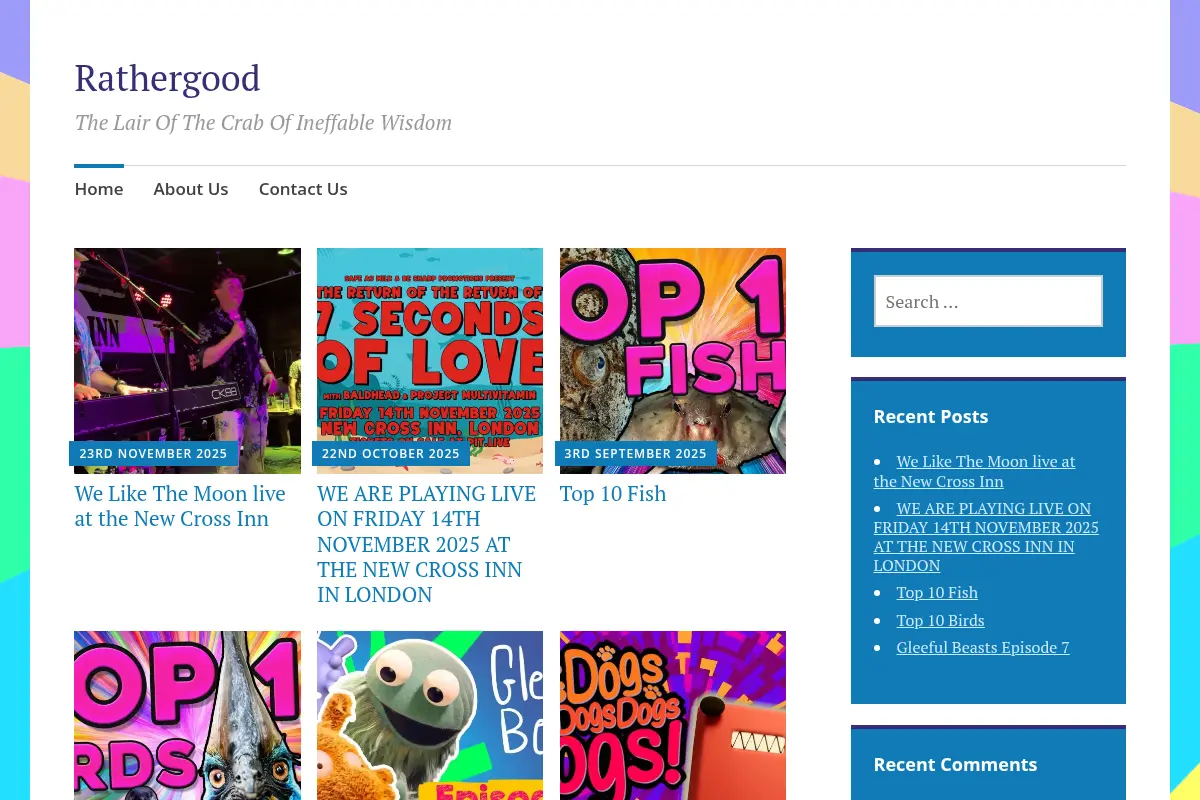
Task: Click the 22nd October 2025 date badge
Action: coord(391,453)
